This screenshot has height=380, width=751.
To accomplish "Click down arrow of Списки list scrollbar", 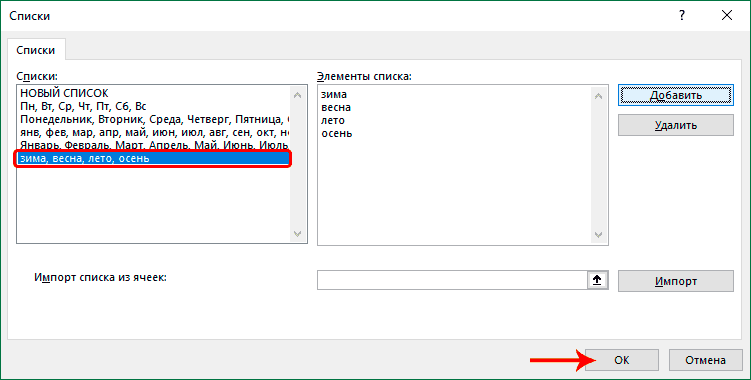I will [297, 234].
